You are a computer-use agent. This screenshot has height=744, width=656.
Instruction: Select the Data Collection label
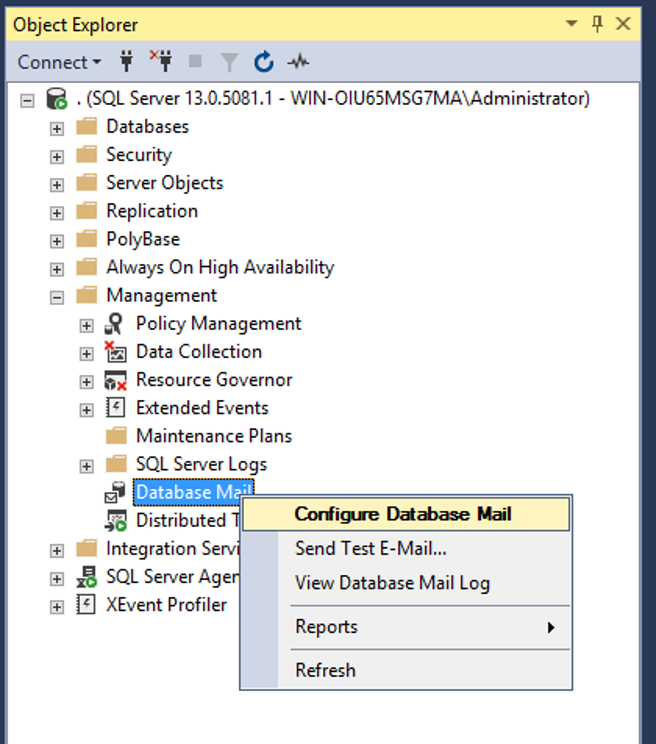point(199,352)
